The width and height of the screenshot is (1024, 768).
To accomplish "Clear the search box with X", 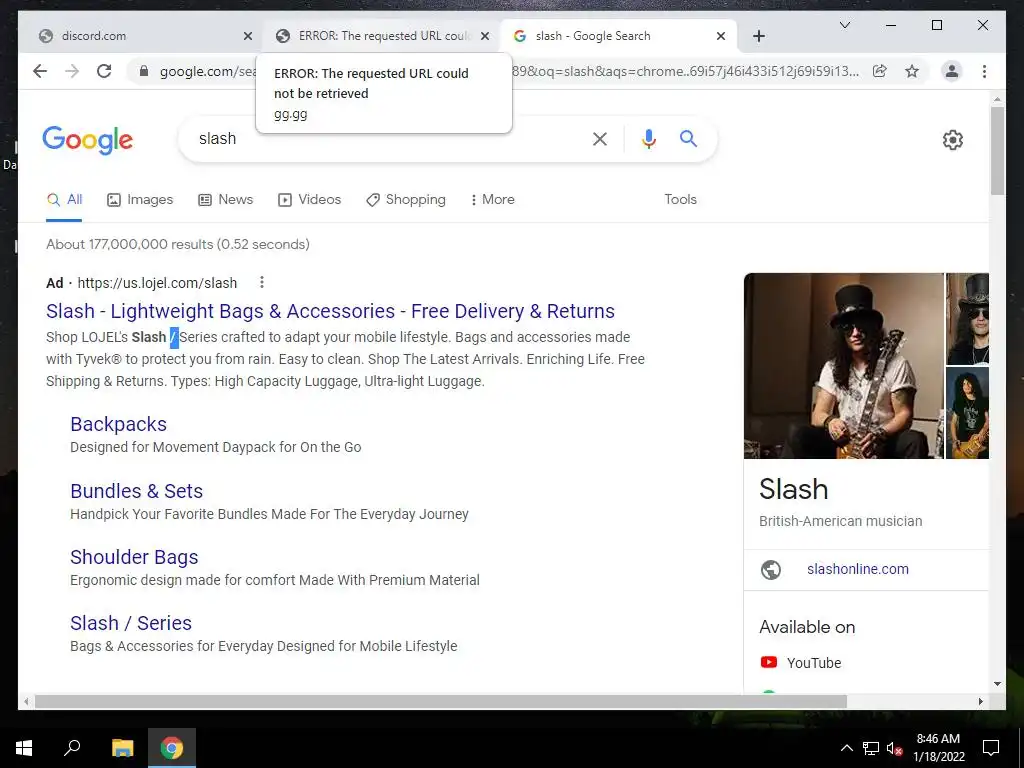I will pos(600,139).
